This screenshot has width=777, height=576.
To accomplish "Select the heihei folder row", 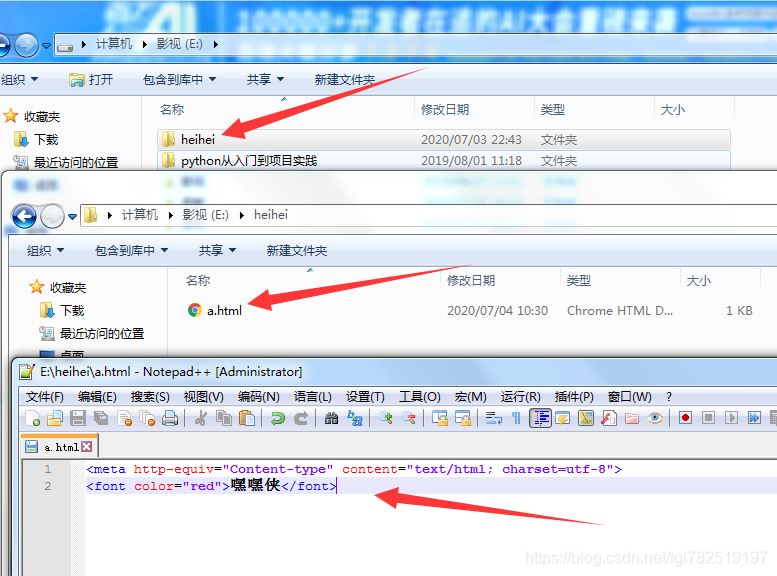I will [x=444, y=139].
